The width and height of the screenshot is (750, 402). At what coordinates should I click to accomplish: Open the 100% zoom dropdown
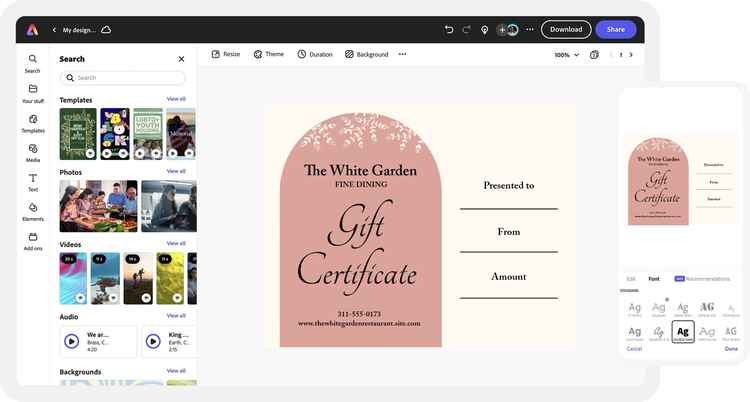tap(566, 55)
